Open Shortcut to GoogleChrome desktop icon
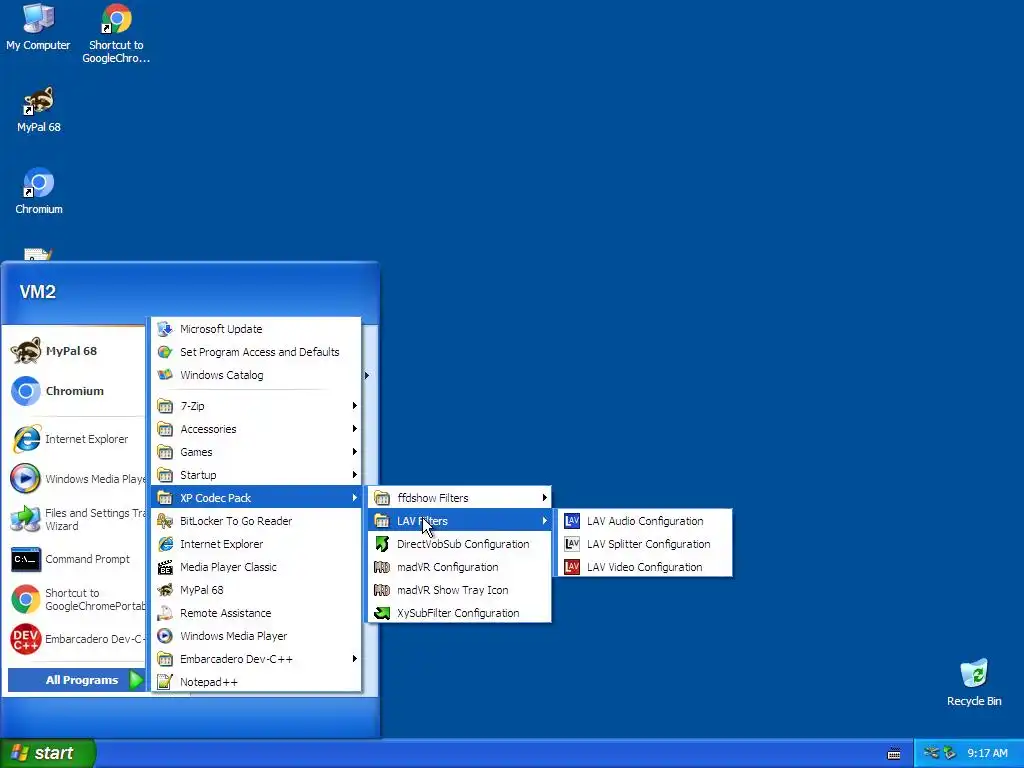 coord(116,34)
